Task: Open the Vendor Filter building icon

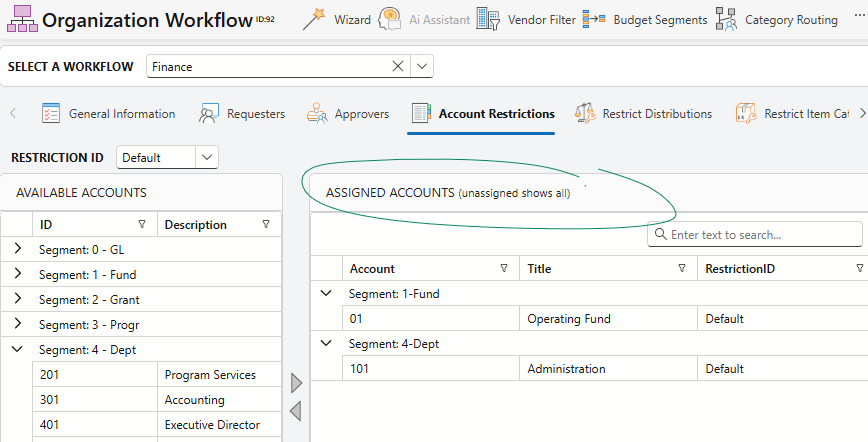Action: (488, 19)
